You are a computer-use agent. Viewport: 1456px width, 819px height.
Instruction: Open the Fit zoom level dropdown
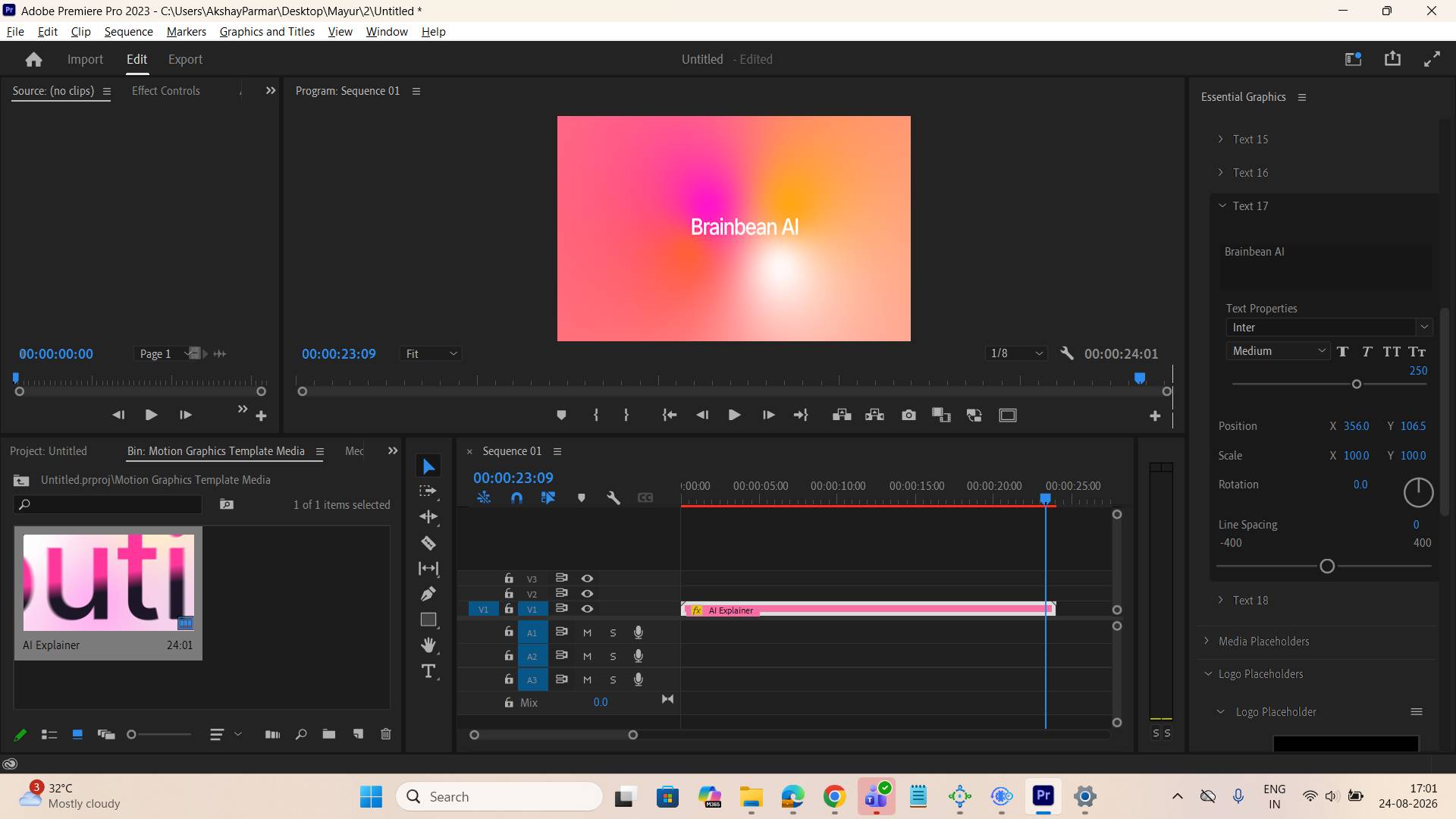point(431,353)
